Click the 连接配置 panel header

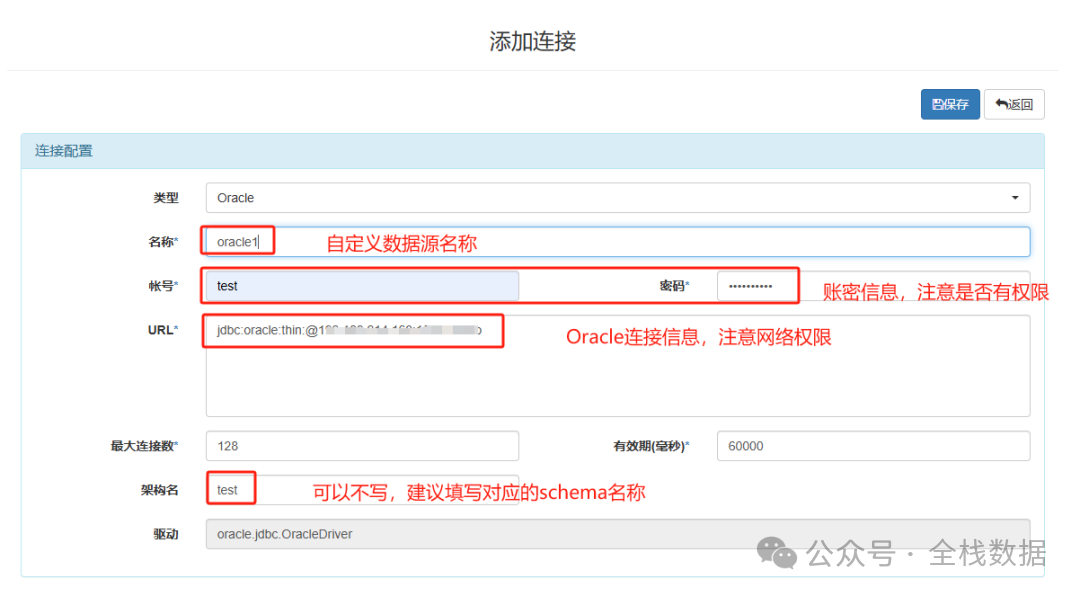64,151
